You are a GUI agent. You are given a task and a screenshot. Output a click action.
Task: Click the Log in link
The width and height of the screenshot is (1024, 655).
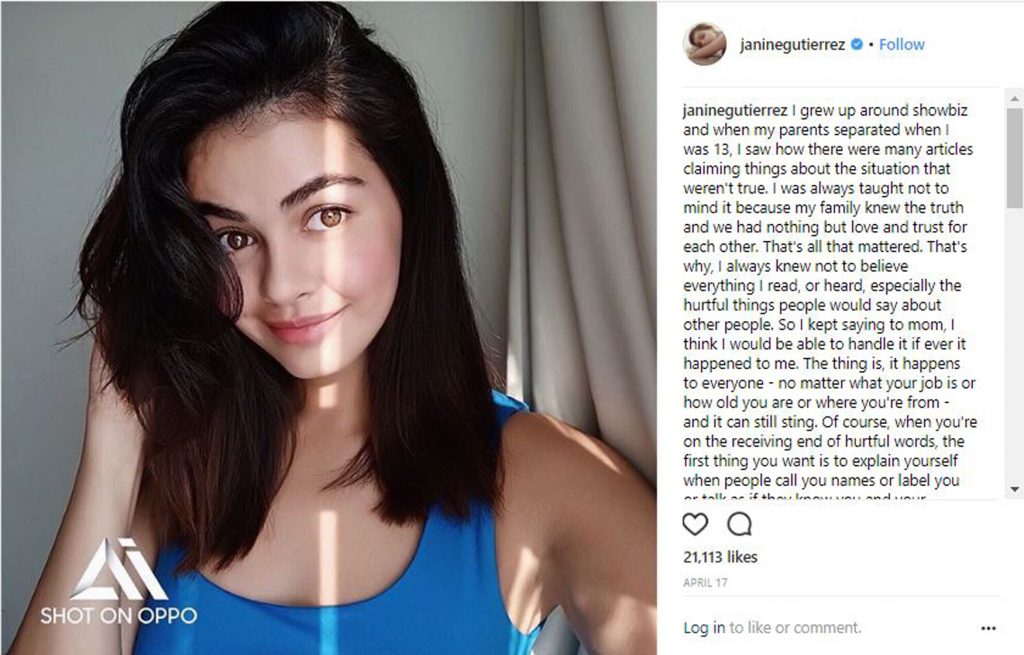click(704, 628)
